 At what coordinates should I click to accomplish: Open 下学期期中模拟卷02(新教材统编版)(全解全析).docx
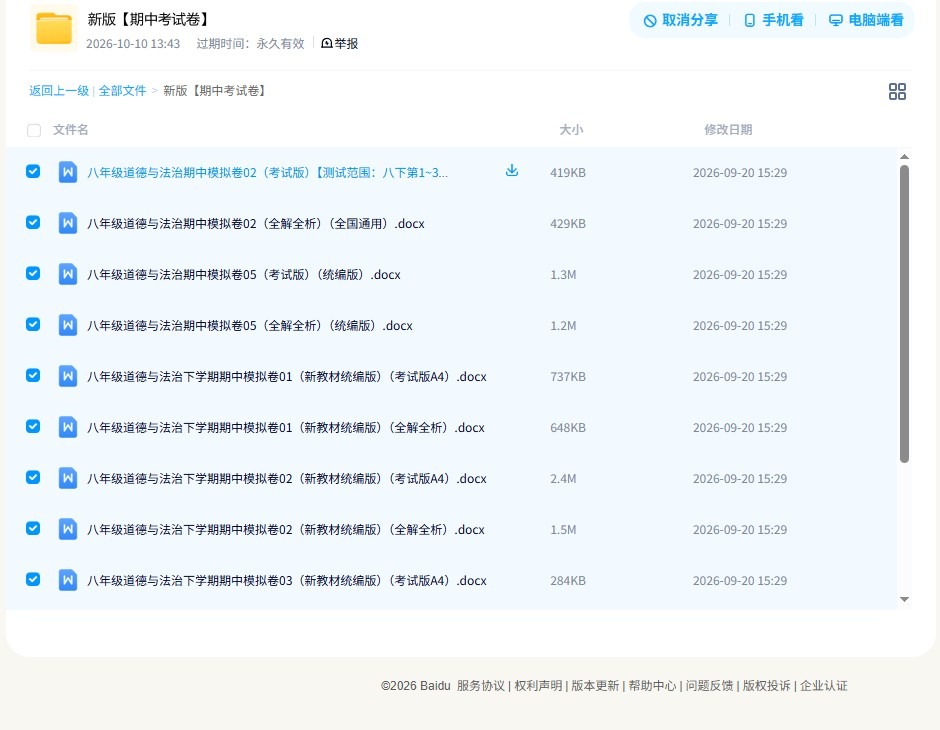[x=285, y=529]
